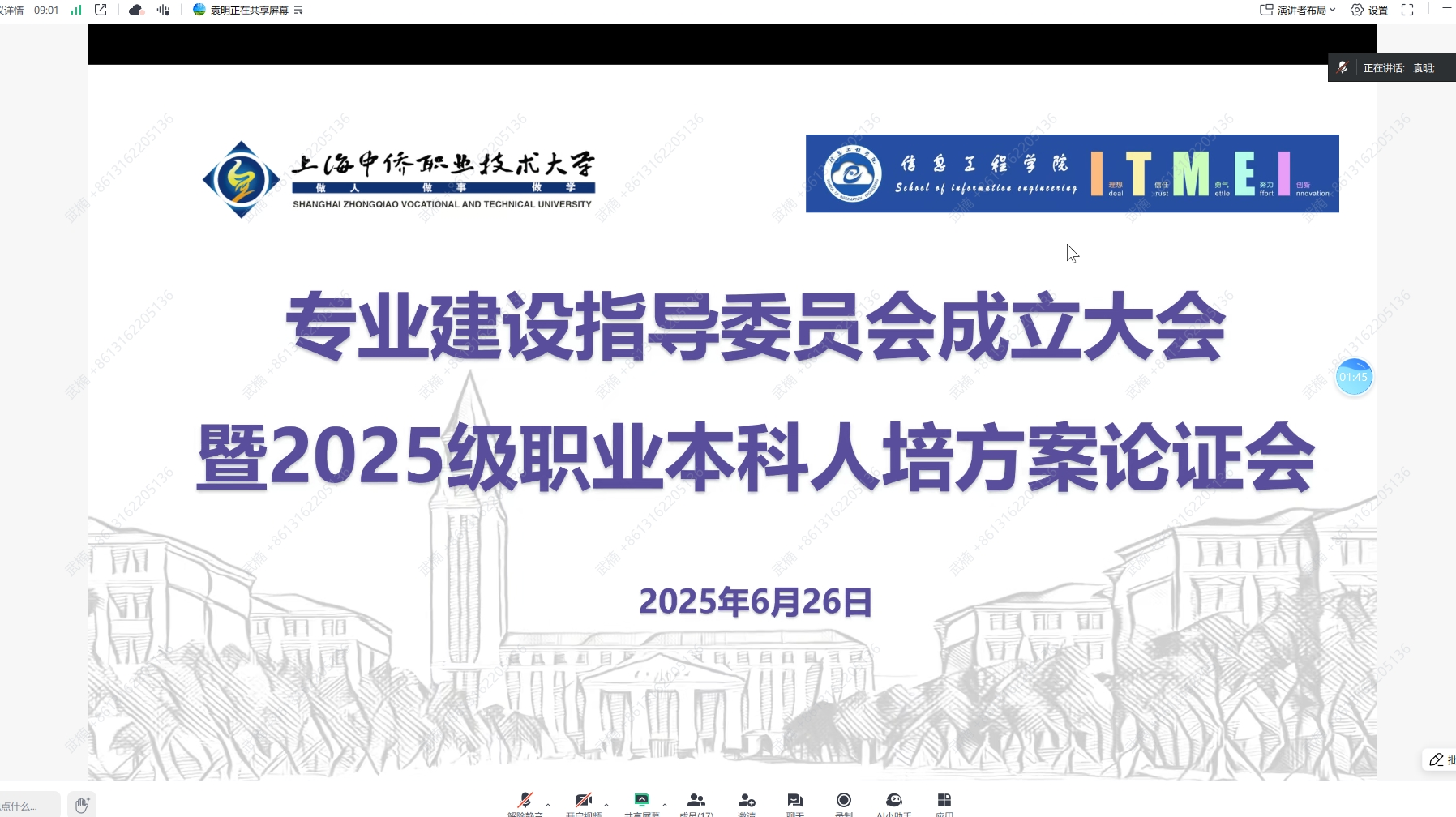Image resolution: width=1456 pixels, height=817 pixels.
Task: Click the share screen (共享屏幕) icon
Action: click(x=641, y=802)
